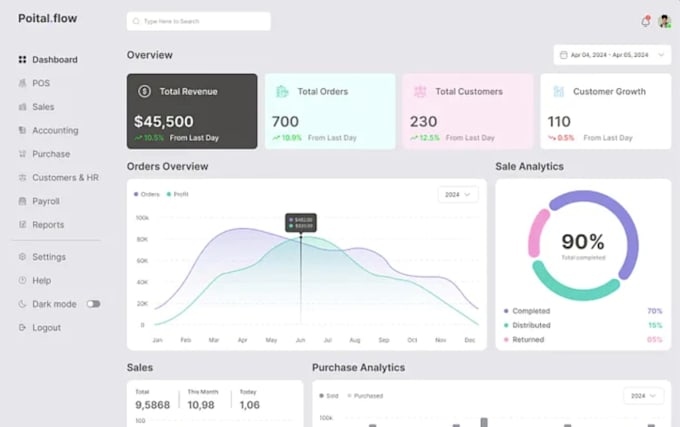Click the Sales icon in sidebar
This screenshot has height=427, width=680.
coord(23,107)
